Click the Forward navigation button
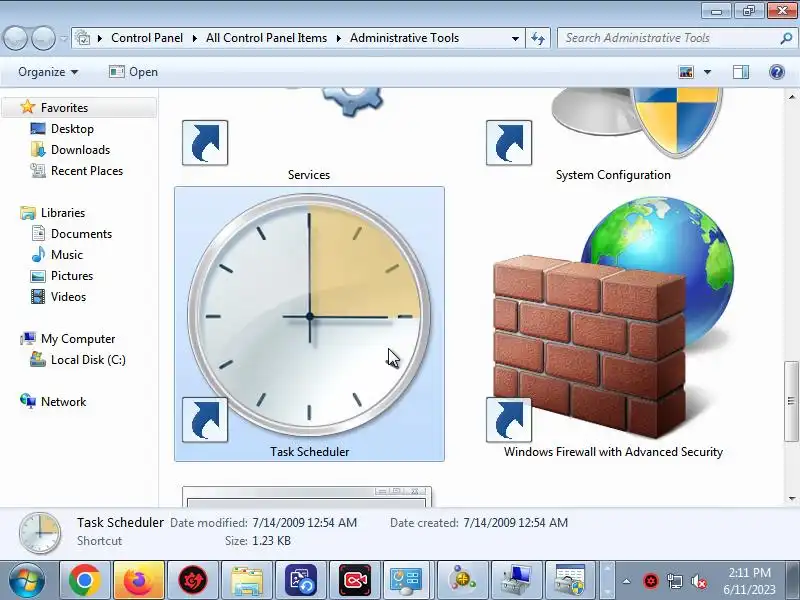Screen dimensions: 800x600 coord(43,38)
